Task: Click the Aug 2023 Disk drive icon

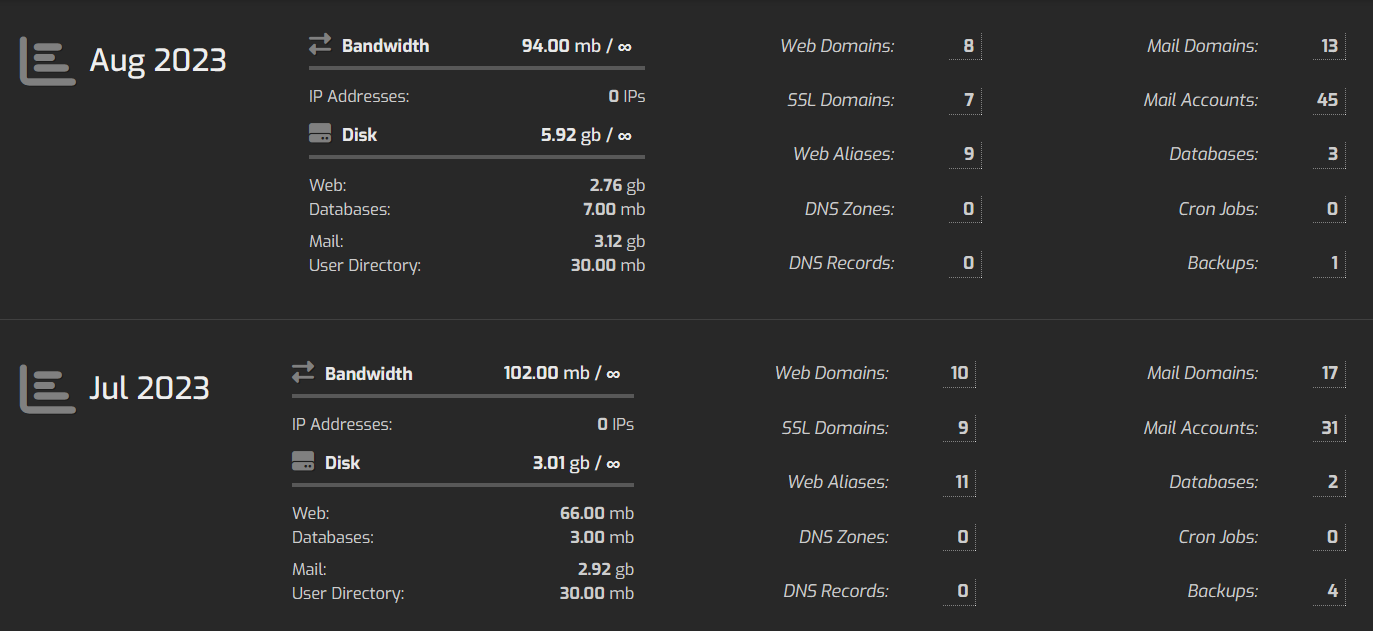Action: (x=320, y=134)
